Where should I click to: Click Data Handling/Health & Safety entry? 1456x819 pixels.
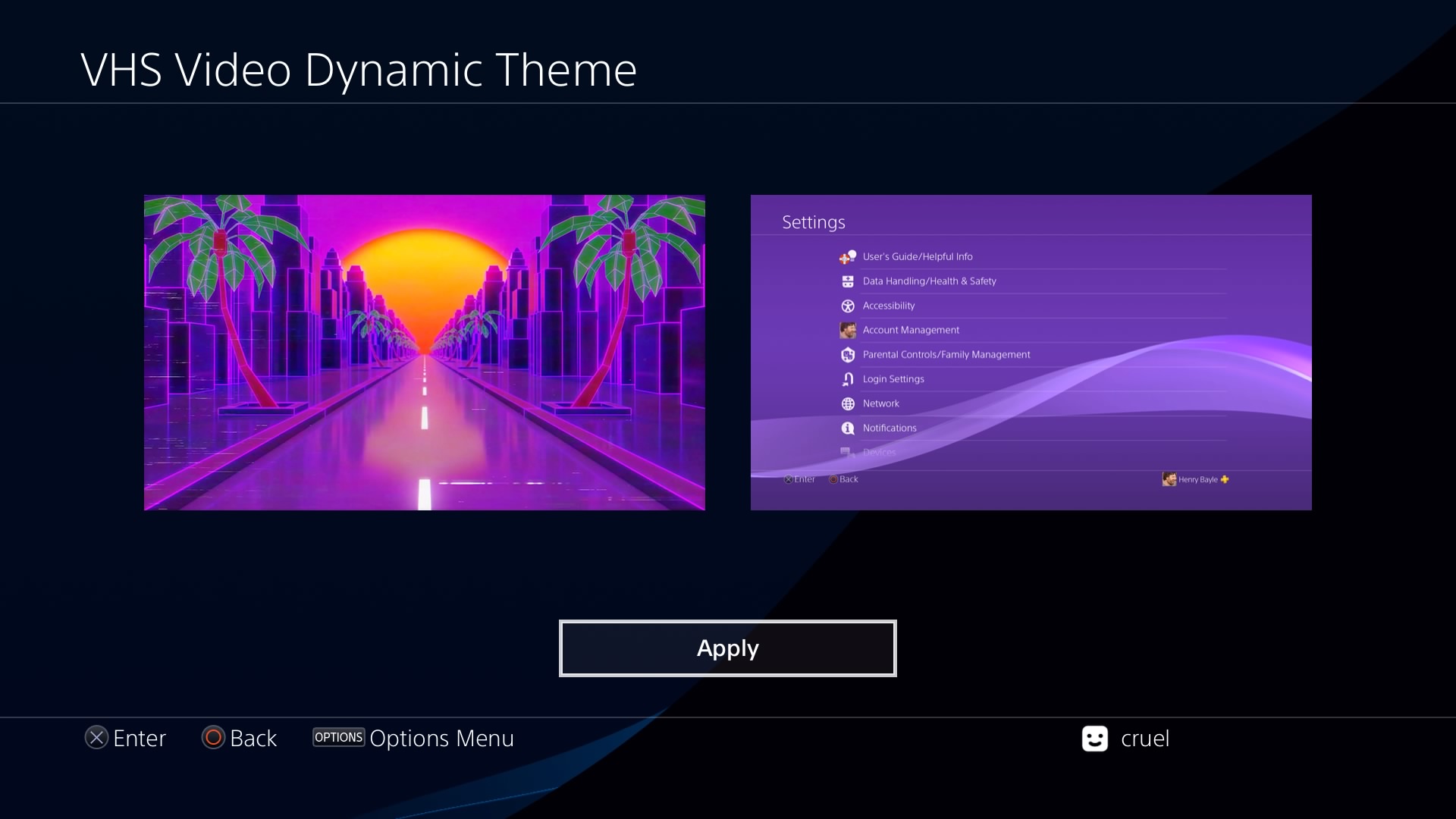(x=929, y=281)
